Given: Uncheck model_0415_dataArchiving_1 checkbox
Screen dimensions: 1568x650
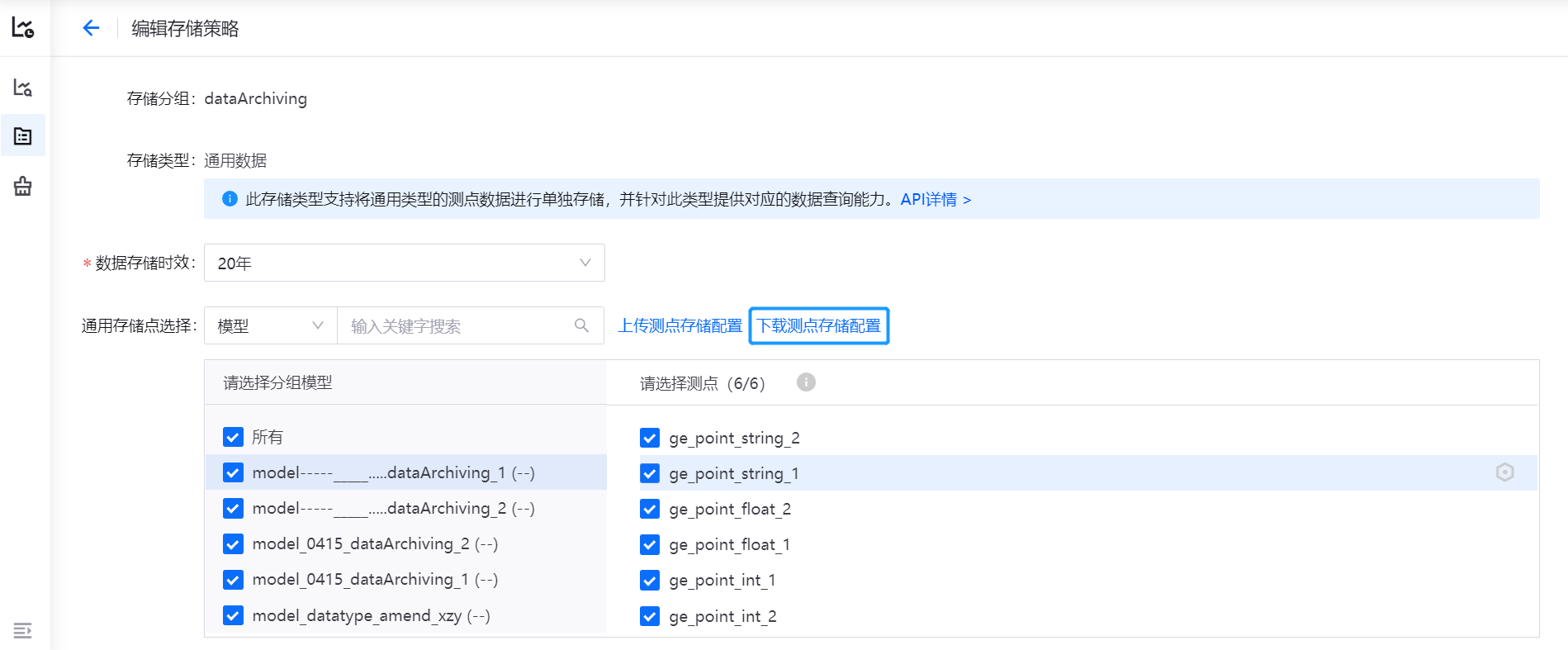Looking at the screenshot, I should coord(233,579).
